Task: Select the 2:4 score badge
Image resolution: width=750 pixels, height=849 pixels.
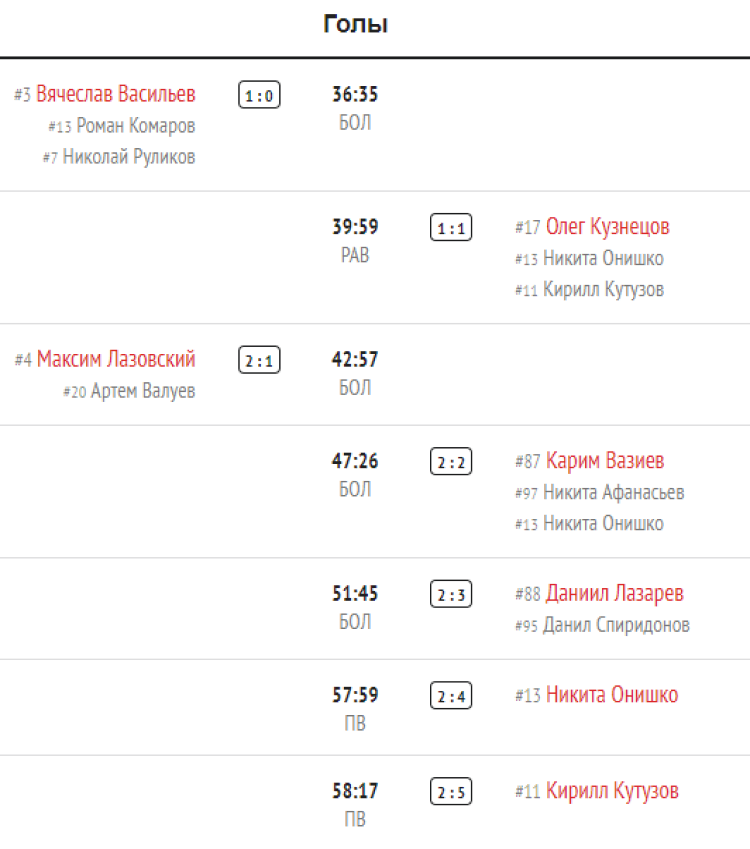Action: (451, 696)
